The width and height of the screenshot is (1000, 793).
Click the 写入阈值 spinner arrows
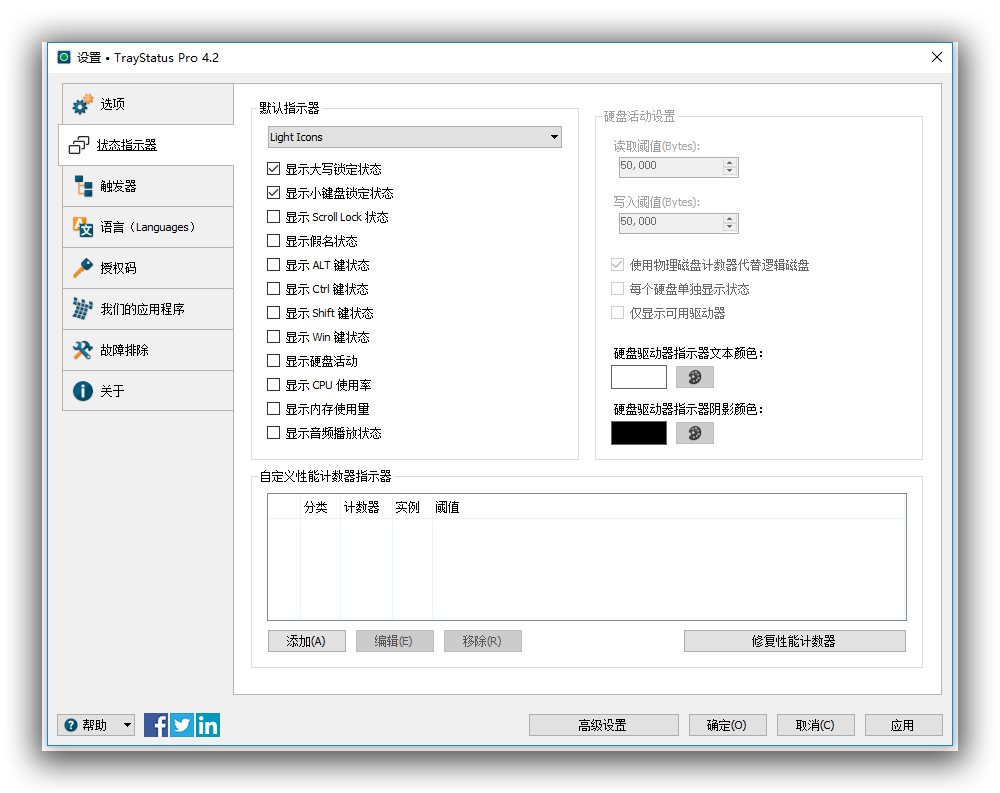(730, 223)
